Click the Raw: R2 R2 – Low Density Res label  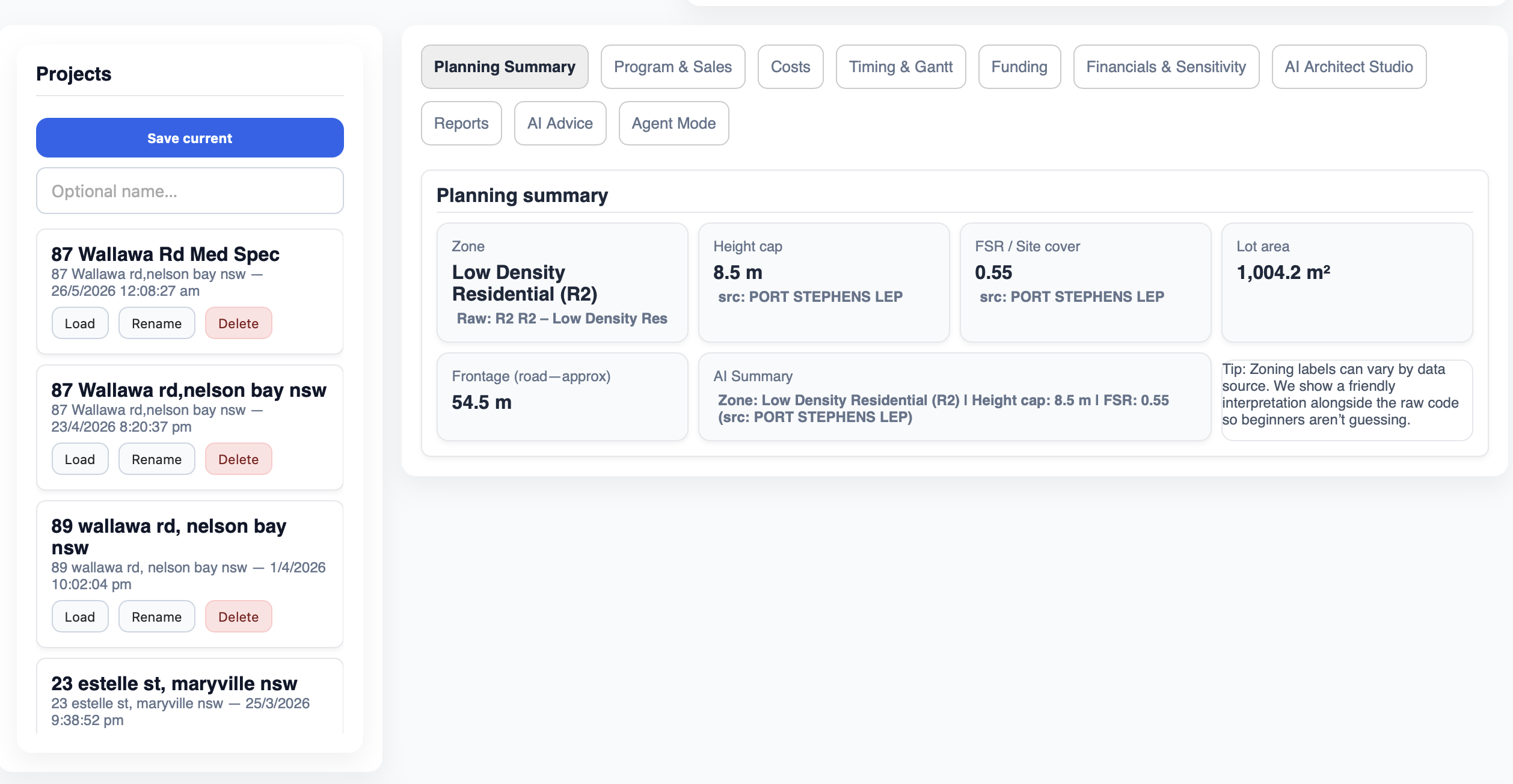[562, 319]
